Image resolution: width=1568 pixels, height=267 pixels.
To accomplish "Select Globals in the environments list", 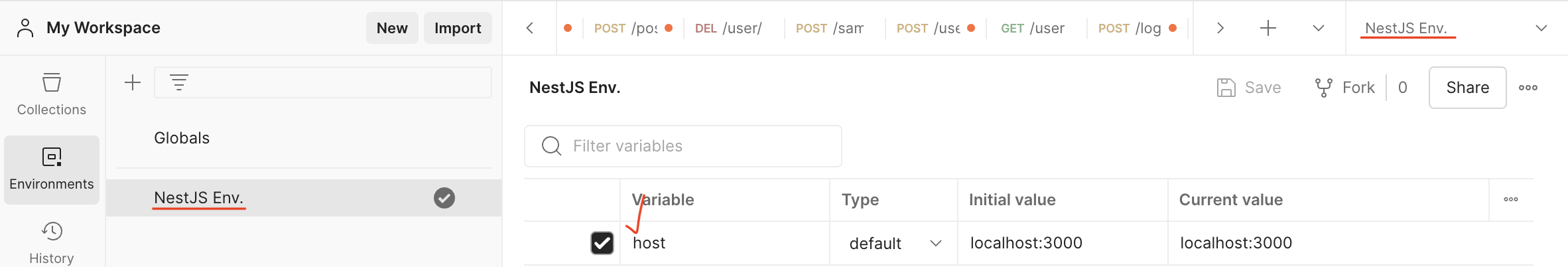I will pos(182,138).
